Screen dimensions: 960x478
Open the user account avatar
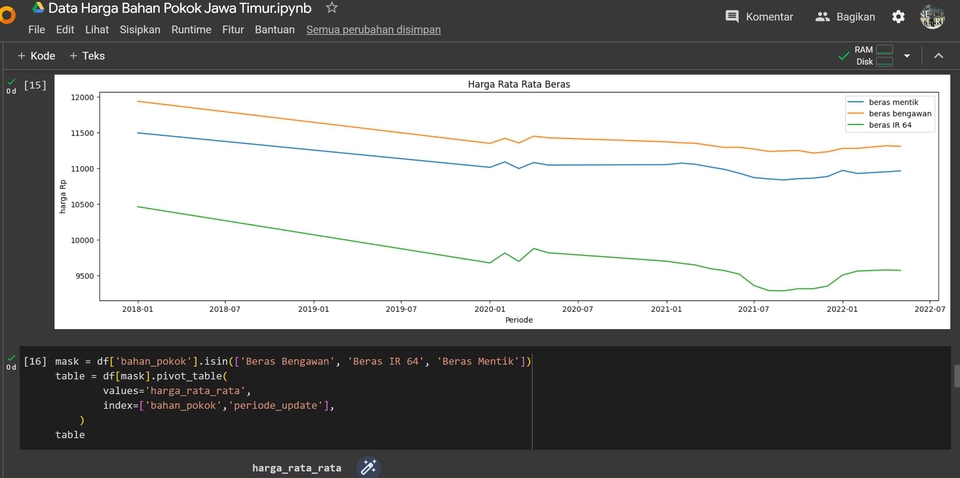(x=932, y=17)
